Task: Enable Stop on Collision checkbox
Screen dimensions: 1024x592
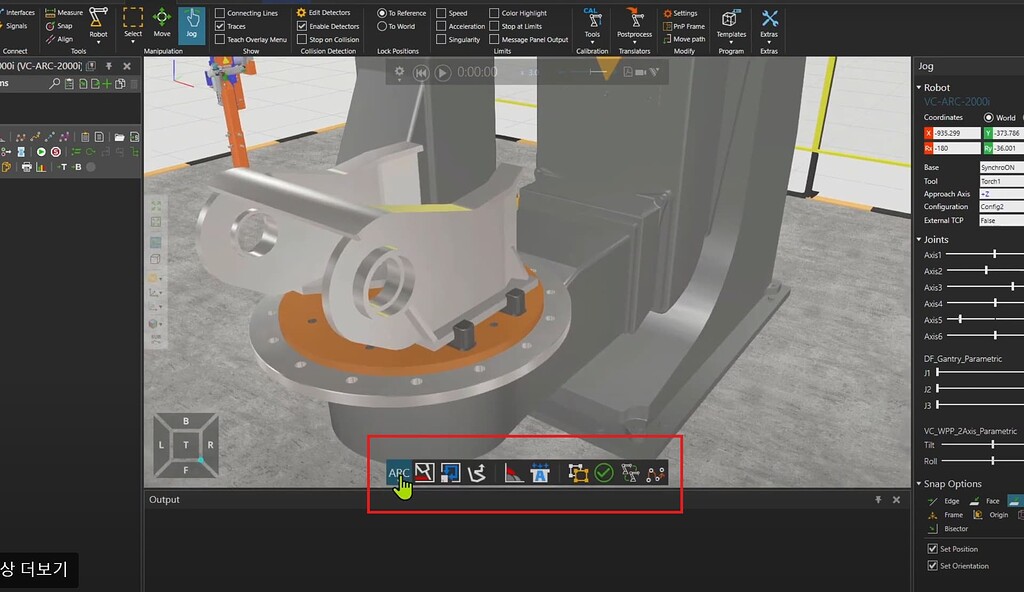Action: [302, 40]
